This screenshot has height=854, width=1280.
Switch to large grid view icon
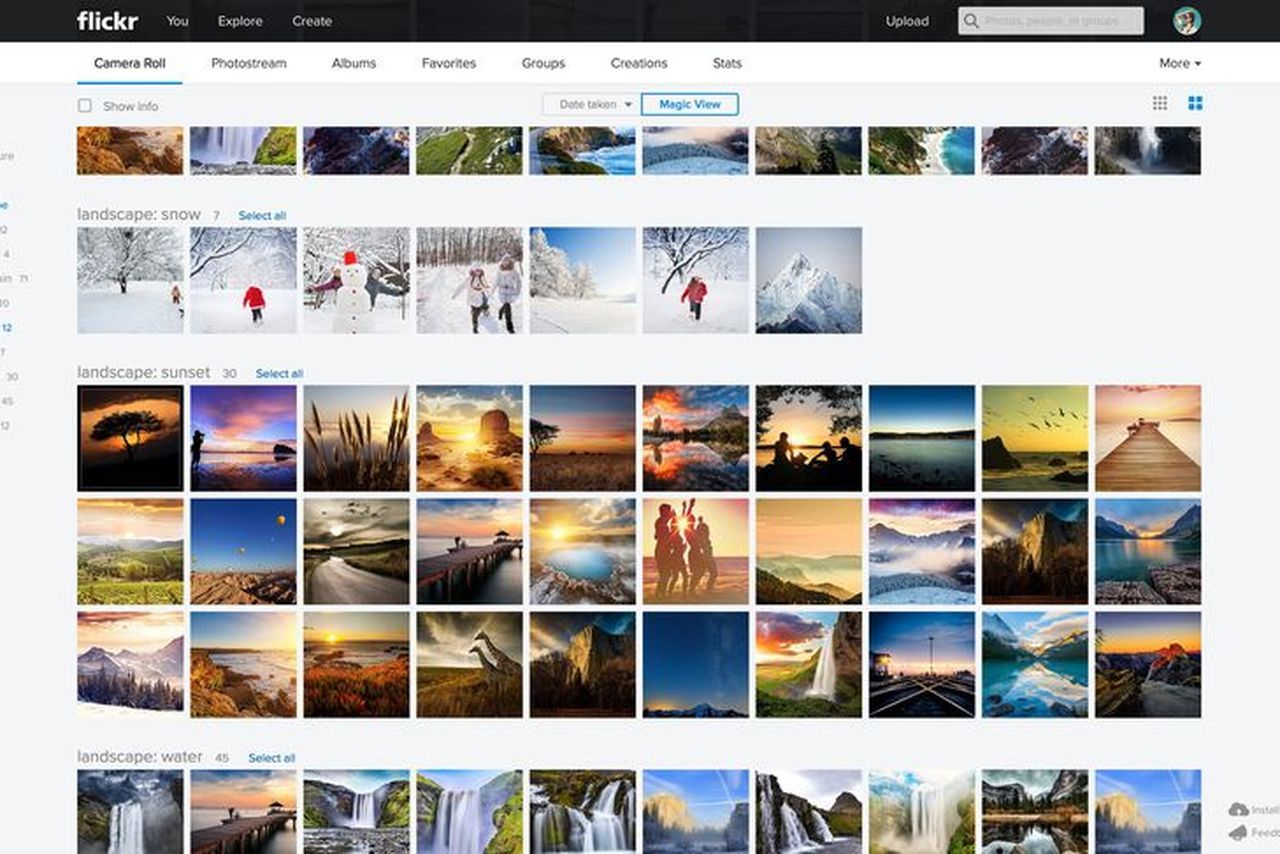click(1195, 104)
